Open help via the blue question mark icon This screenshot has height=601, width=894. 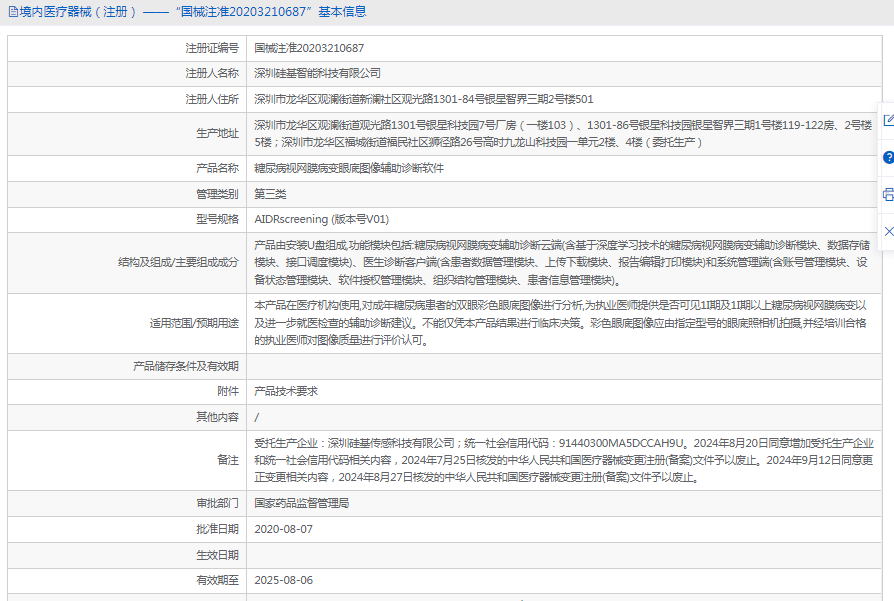point(888,158)
